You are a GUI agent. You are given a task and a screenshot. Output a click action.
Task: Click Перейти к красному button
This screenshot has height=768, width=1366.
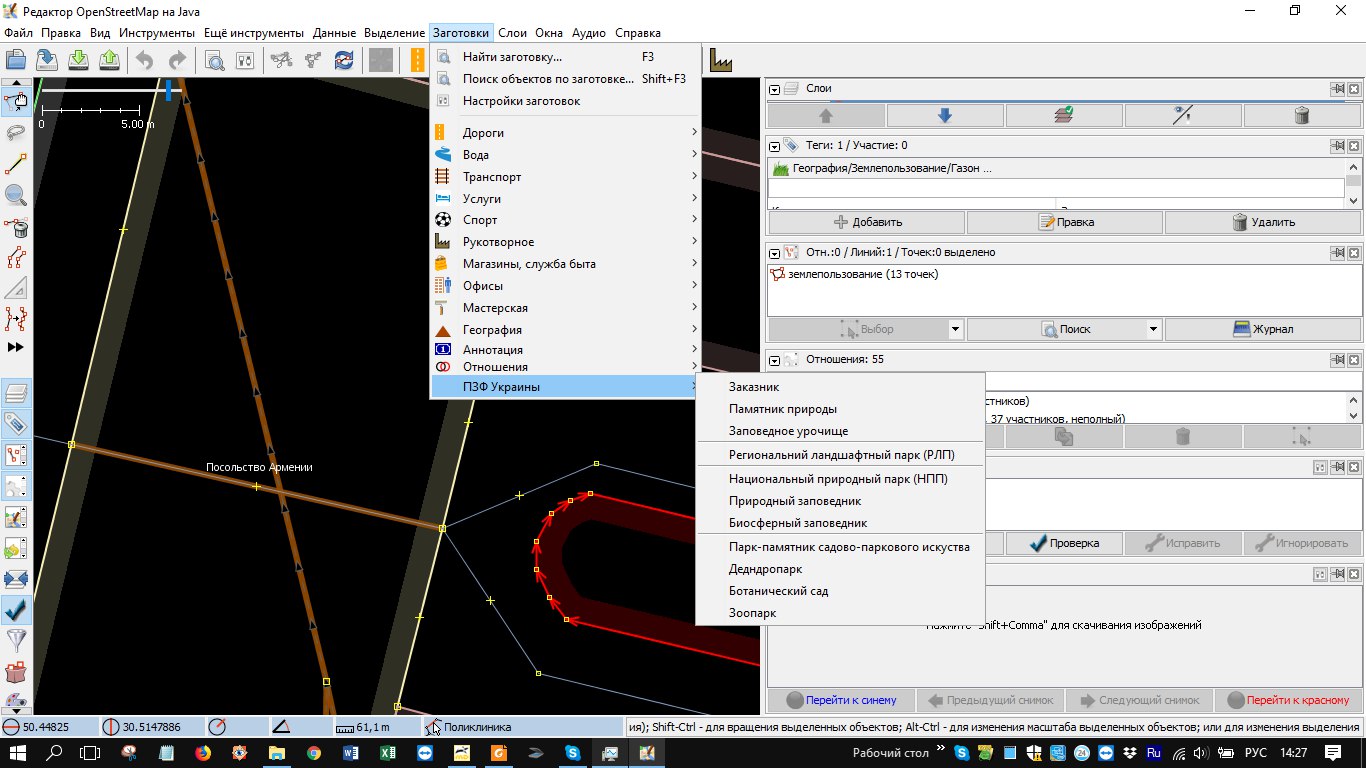(1288, 700)
